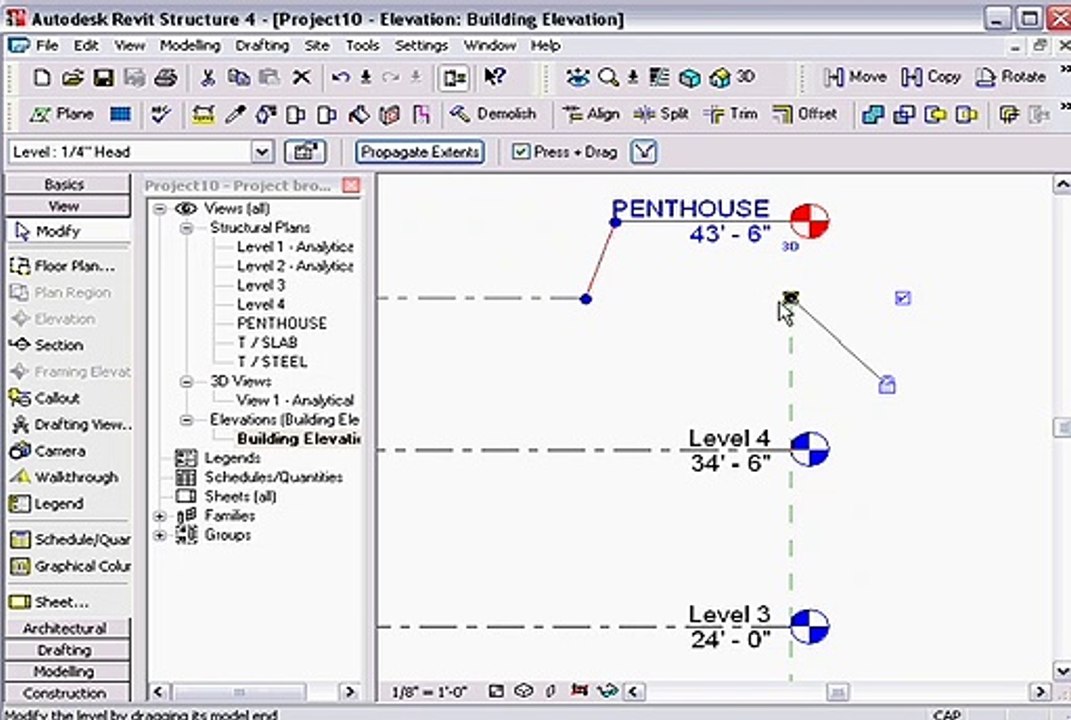Image resolution: width=1071 pixels, height=720 pixels.
Task: Expand the Groups node
Action: coord(160,536)
